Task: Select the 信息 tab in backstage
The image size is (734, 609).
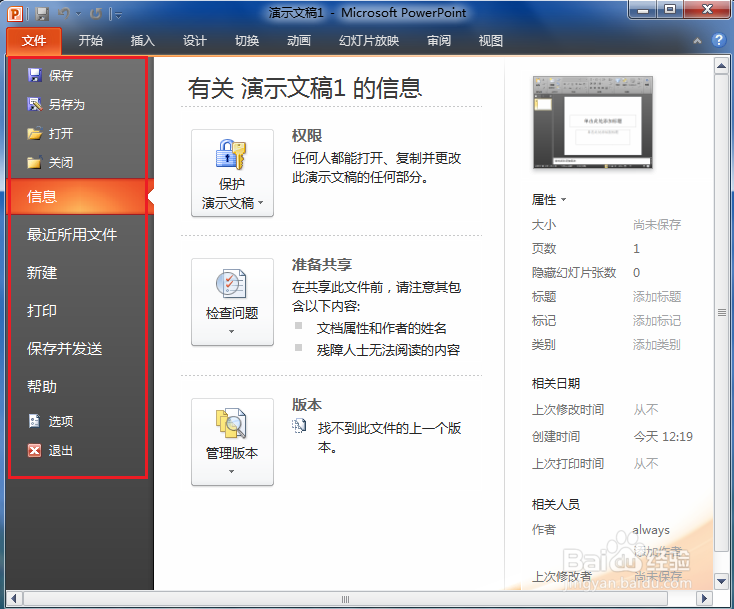Action: click(x=79, y=197)
